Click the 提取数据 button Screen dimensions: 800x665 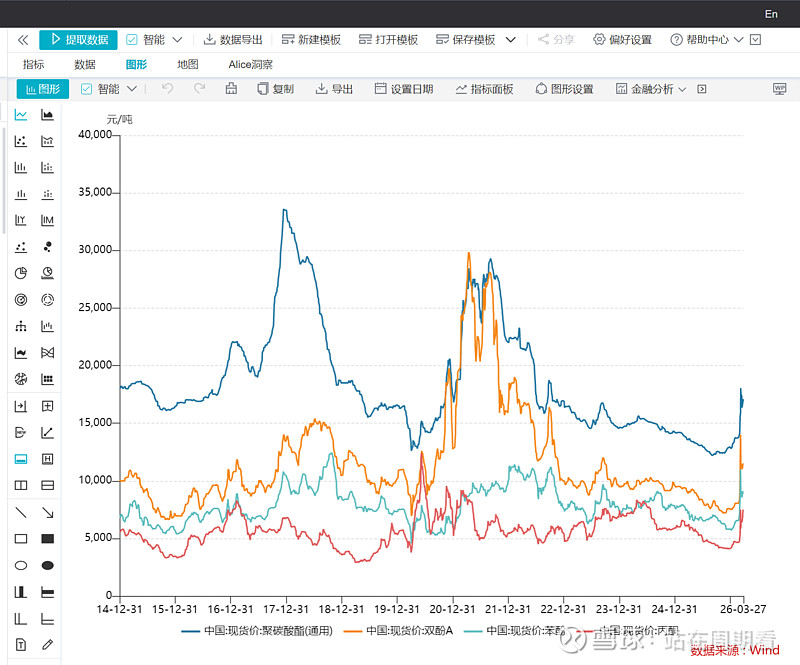coord(78,40)
